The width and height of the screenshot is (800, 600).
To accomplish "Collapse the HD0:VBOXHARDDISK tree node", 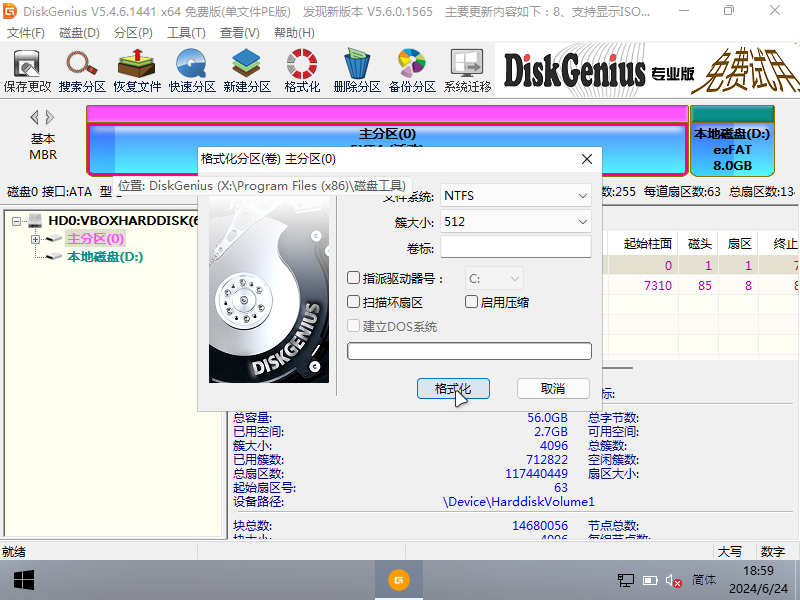I will coord(16,221).
